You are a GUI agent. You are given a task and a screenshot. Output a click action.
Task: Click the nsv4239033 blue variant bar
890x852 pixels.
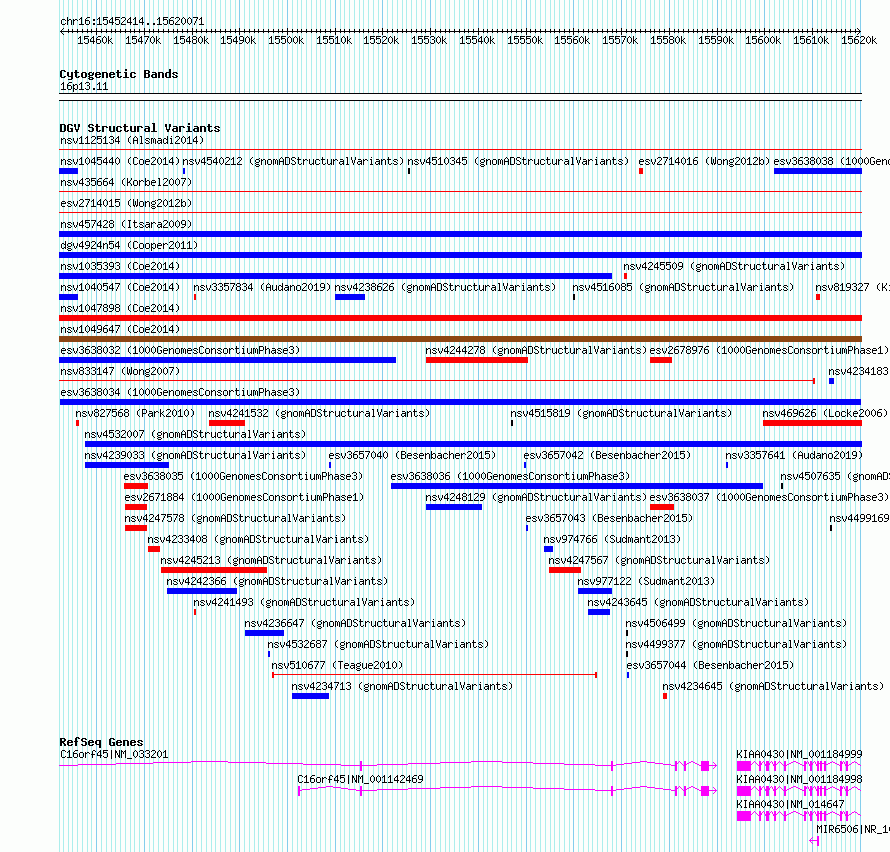pos(127,465)
